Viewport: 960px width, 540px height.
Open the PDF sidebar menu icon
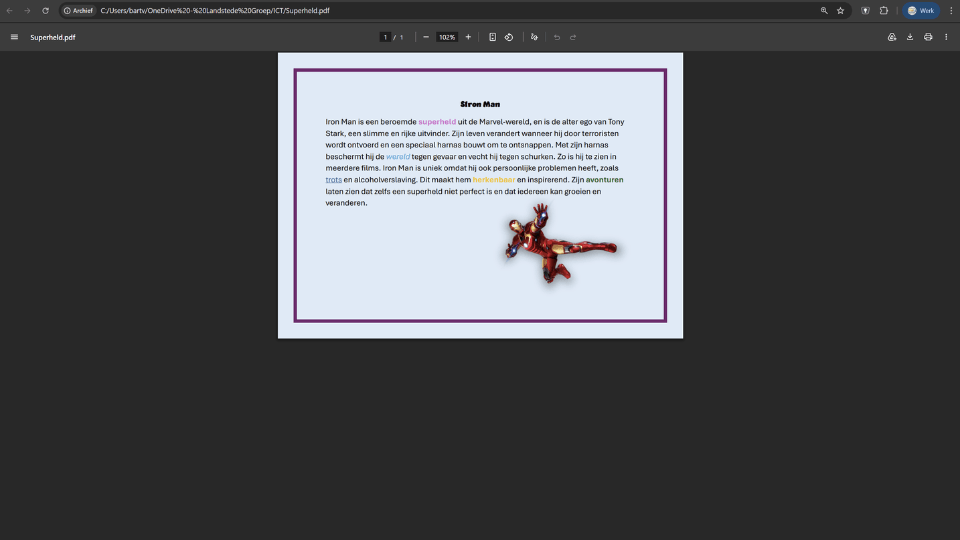[14, 37]
